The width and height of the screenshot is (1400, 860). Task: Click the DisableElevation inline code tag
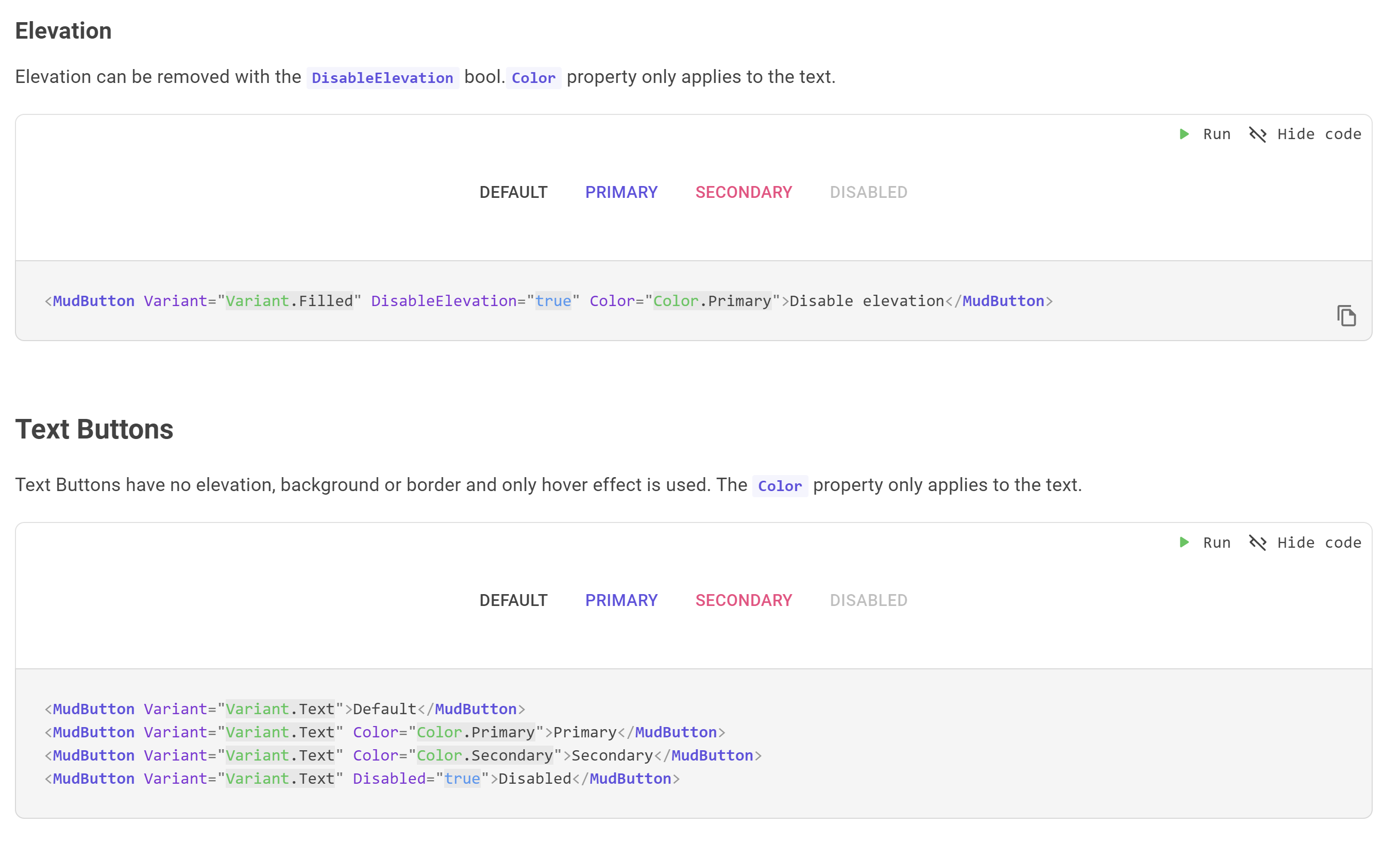click(382, 78)
